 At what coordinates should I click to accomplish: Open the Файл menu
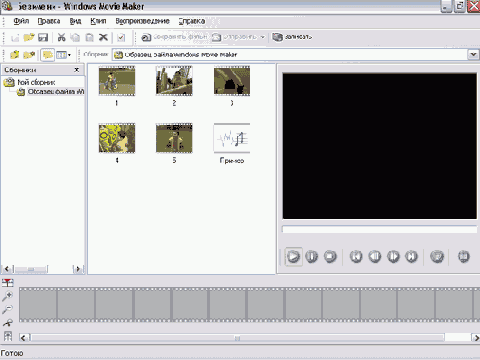pyautogui.click(x=21, y=21)
